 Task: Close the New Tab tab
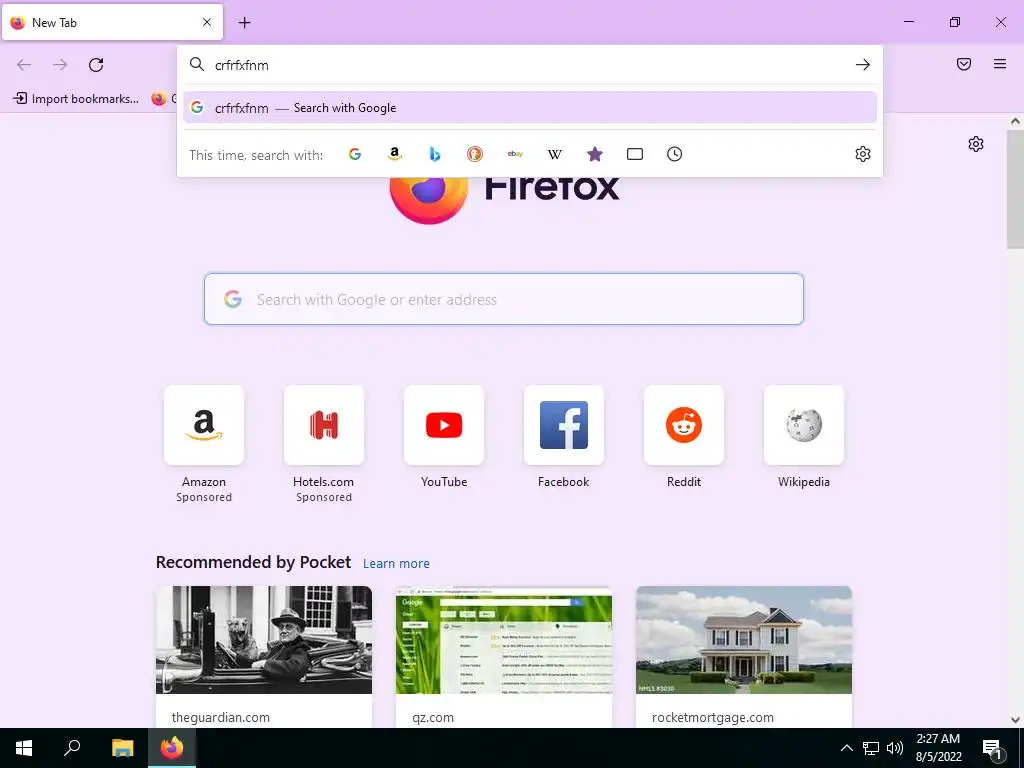click(207, 22)
